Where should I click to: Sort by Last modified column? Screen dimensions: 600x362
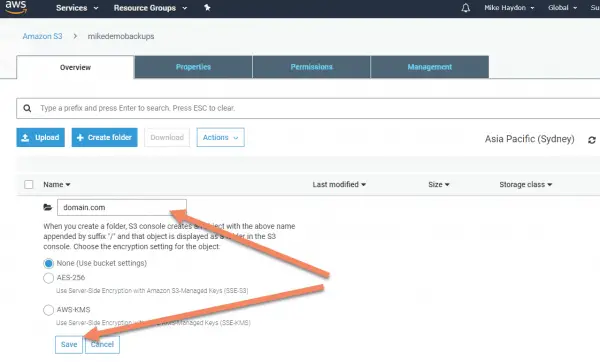pos(339,184)
